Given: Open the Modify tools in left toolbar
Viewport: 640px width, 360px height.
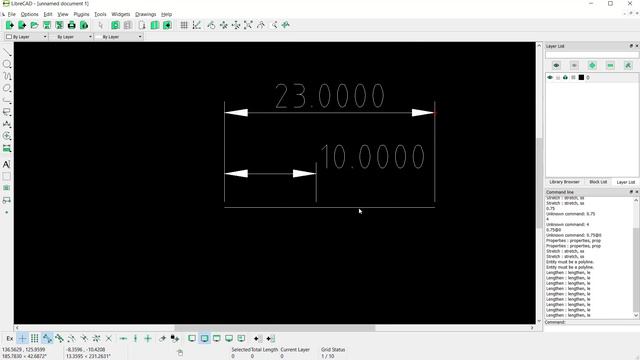Looking at the screenshot, I should tap(7, 136).
